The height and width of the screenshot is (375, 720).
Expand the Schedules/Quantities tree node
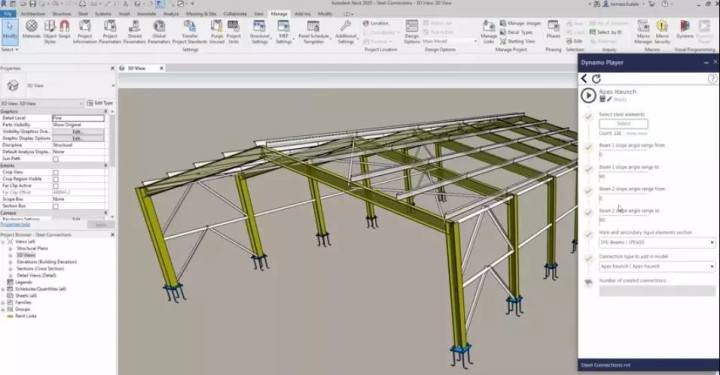[3, 289]
